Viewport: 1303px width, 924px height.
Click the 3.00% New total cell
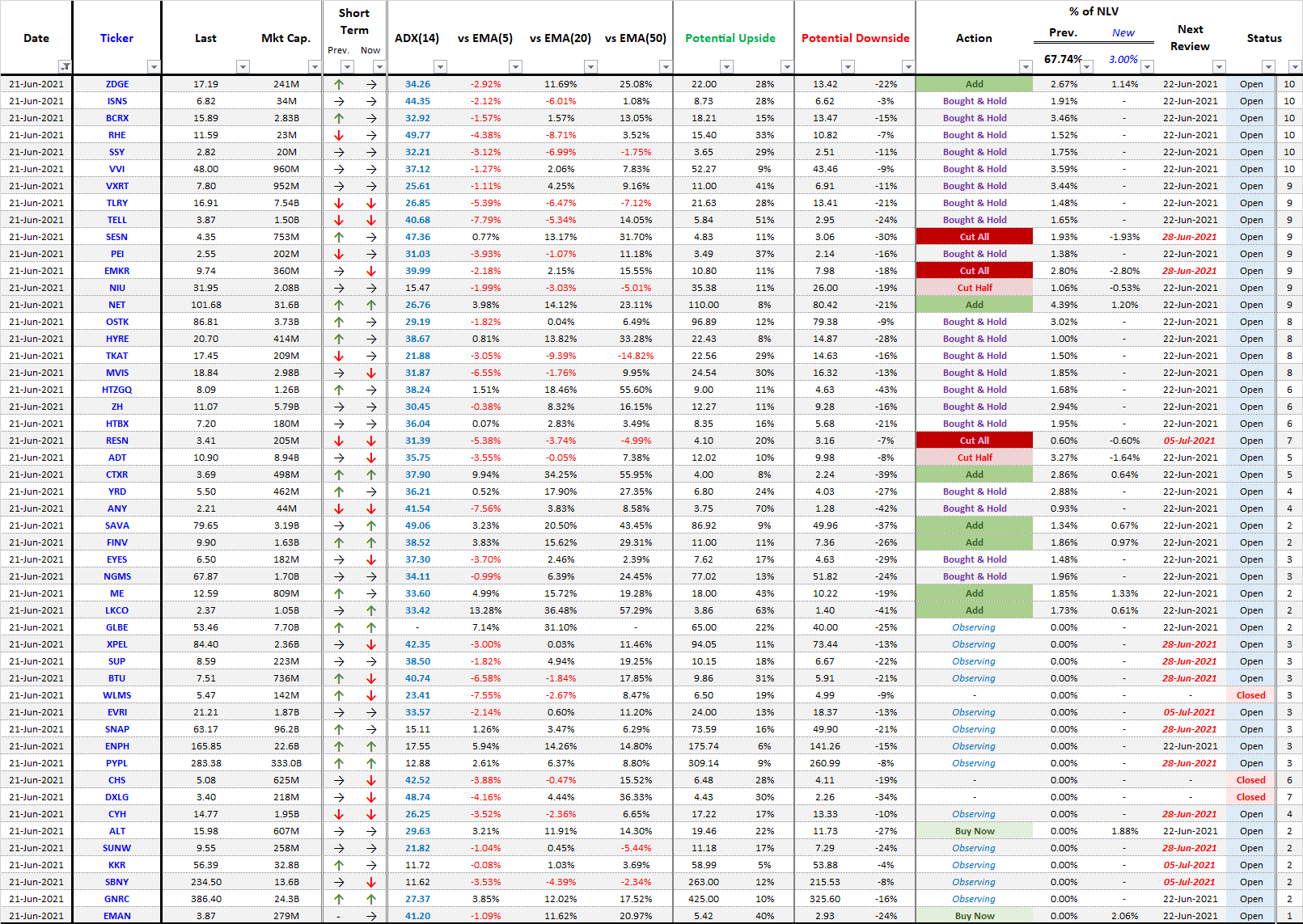1123,59
